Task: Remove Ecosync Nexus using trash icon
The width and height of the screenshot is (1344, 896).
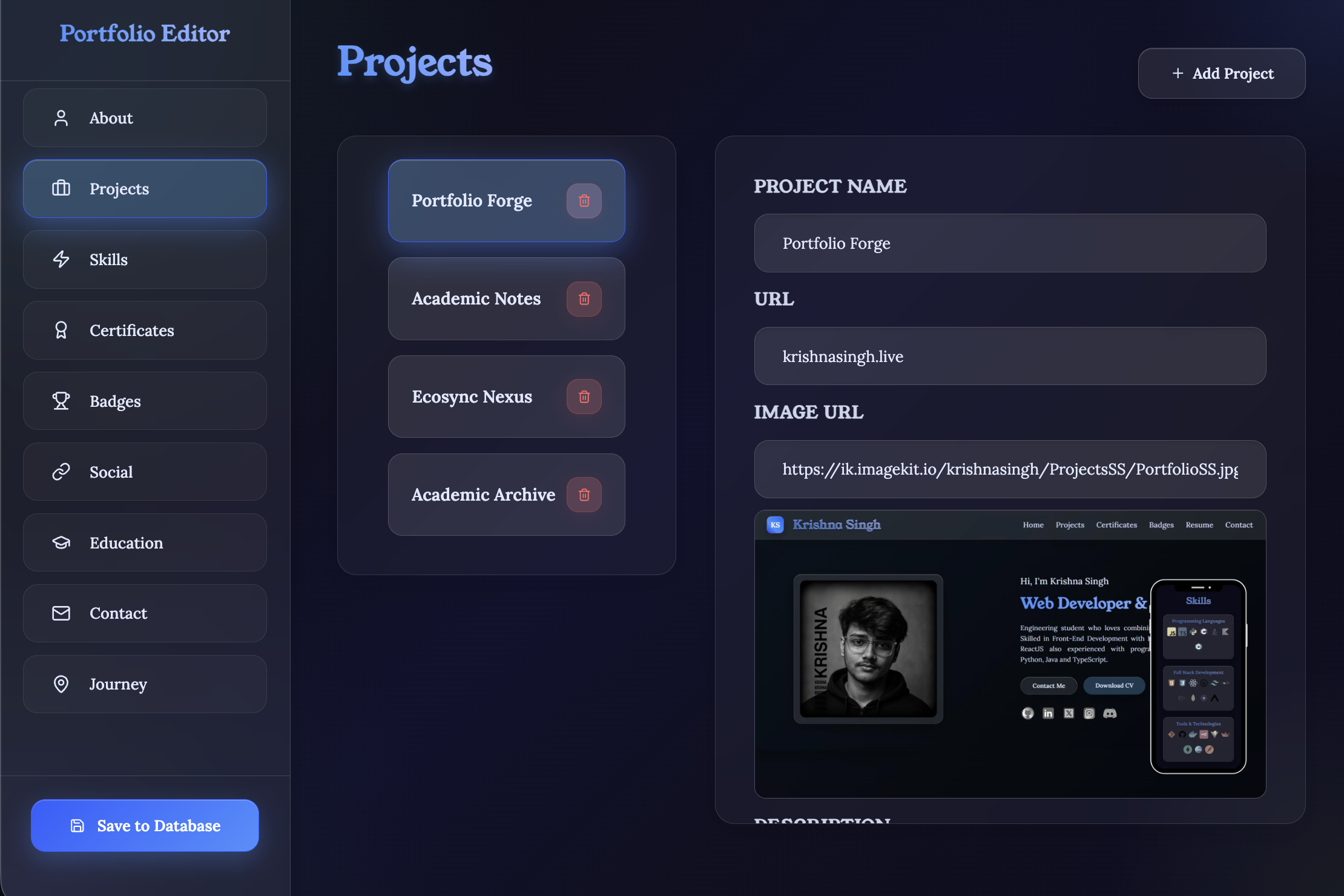Action: coord(584,397)
